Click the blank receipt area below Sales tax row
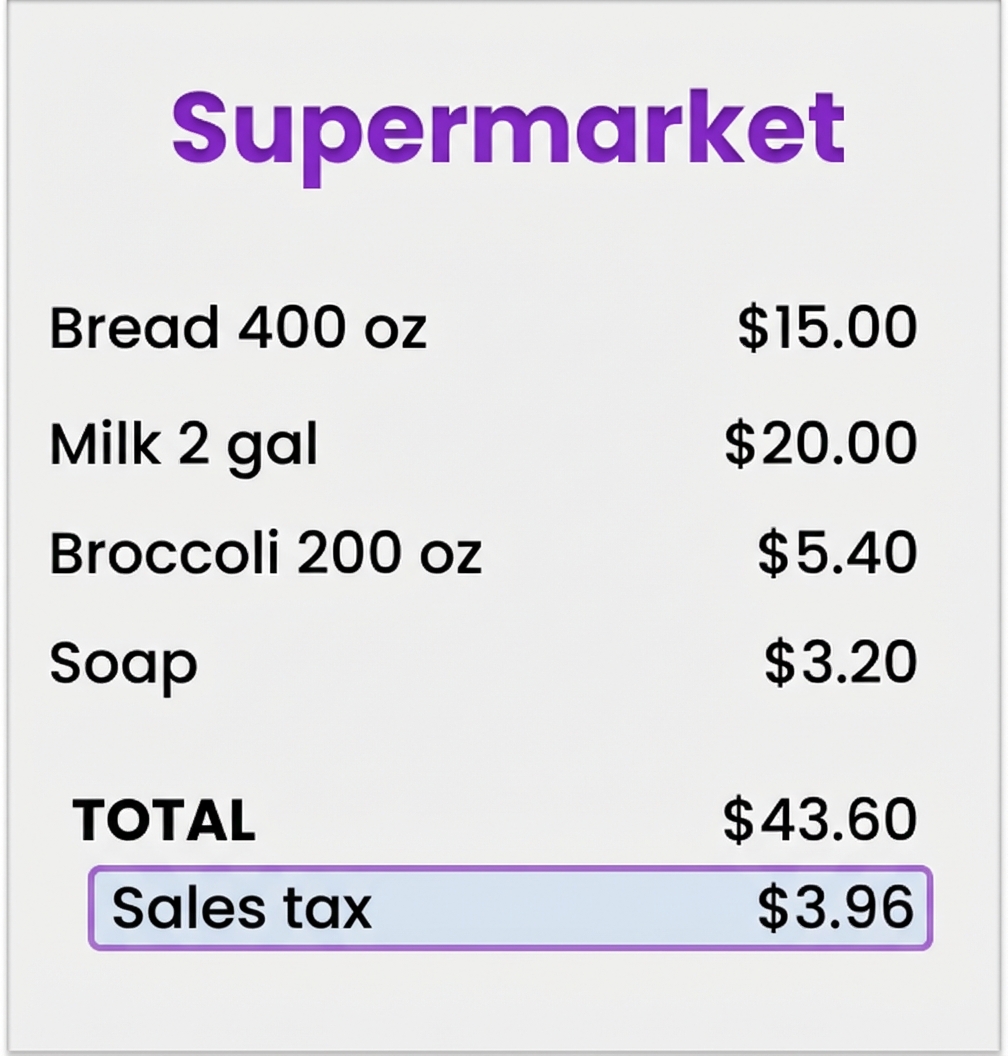Image resolution: width=1008 pixels, height=1056 pixels. point(508,995)
